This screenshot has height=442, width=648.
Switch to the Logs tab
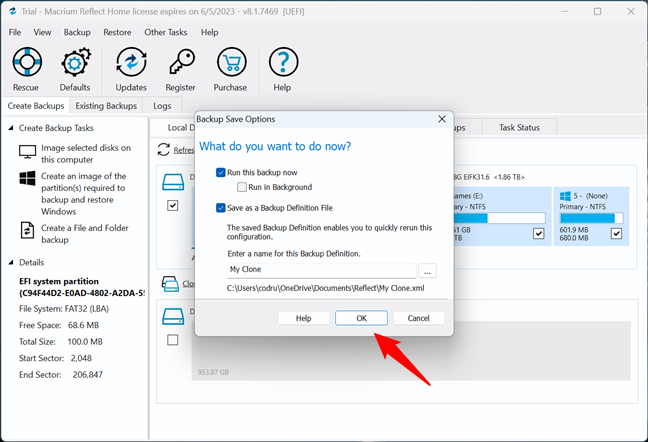point(162,106)
